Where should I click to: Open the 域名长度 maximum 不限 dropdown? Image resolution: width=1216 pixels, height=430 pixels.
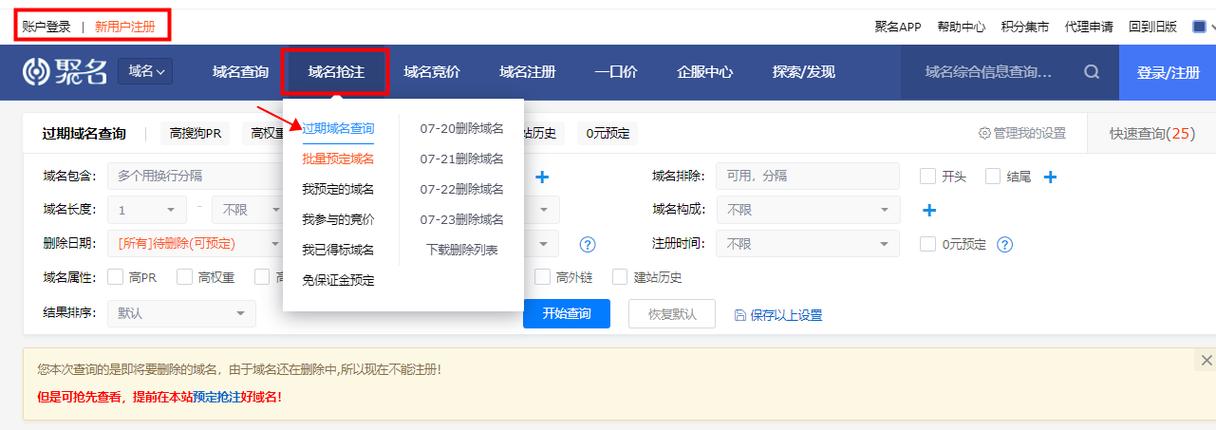pyautogui.click(x=247, y=210)
